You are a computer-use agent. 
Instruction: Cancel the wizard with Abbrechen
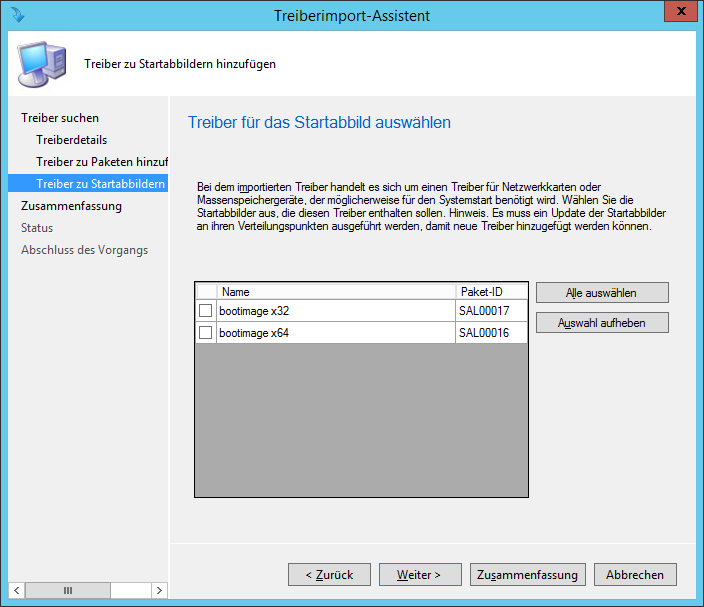click(634, 575)
